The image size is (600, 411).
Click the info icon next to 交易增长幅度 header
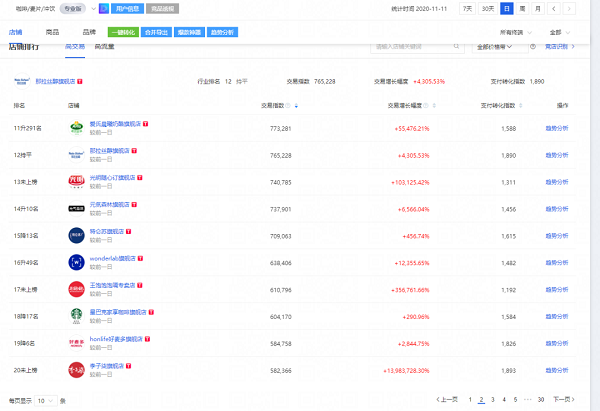(x=426, y=106)
